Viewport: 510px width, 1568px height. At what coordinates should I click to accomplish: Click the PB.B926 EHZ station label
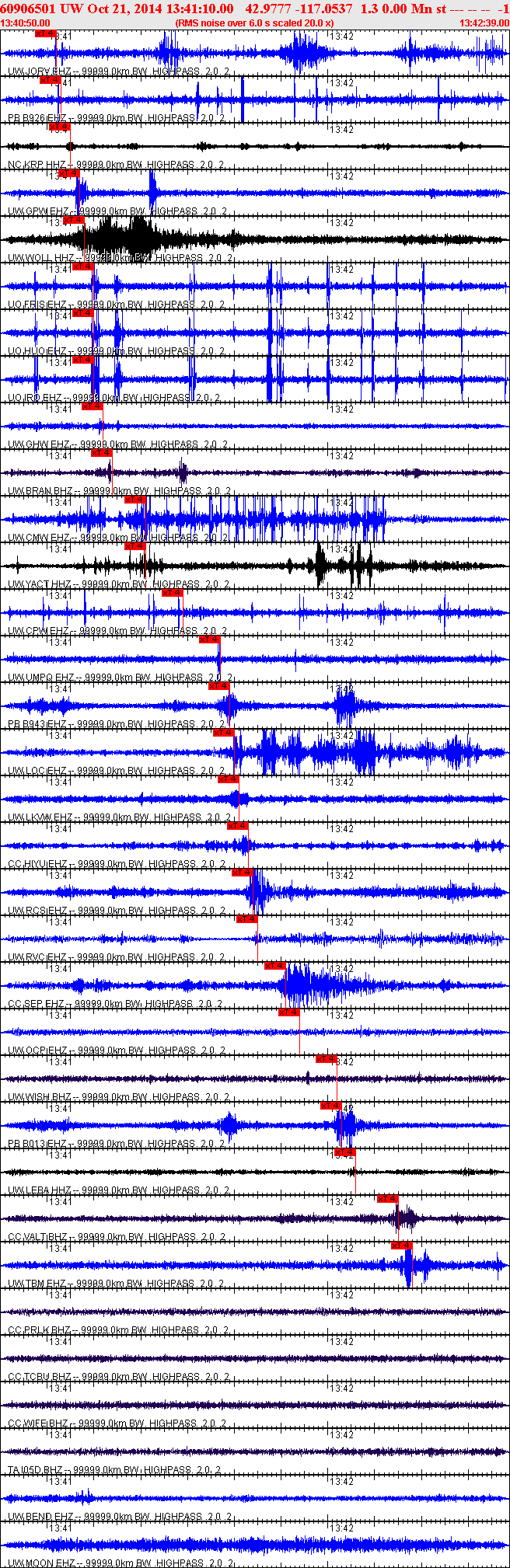pyautogui.click(x=37, y=118)
